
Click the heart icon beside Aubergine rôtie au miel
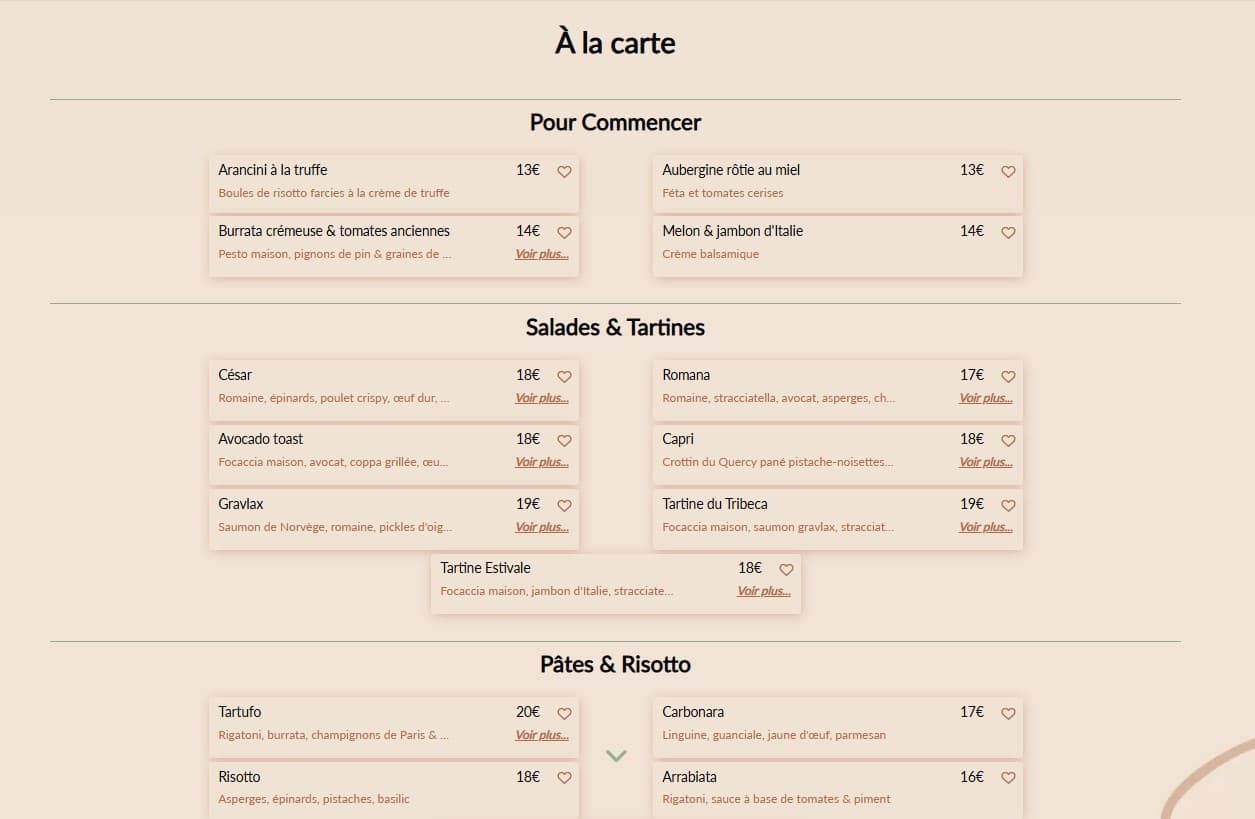(1008, 171)
